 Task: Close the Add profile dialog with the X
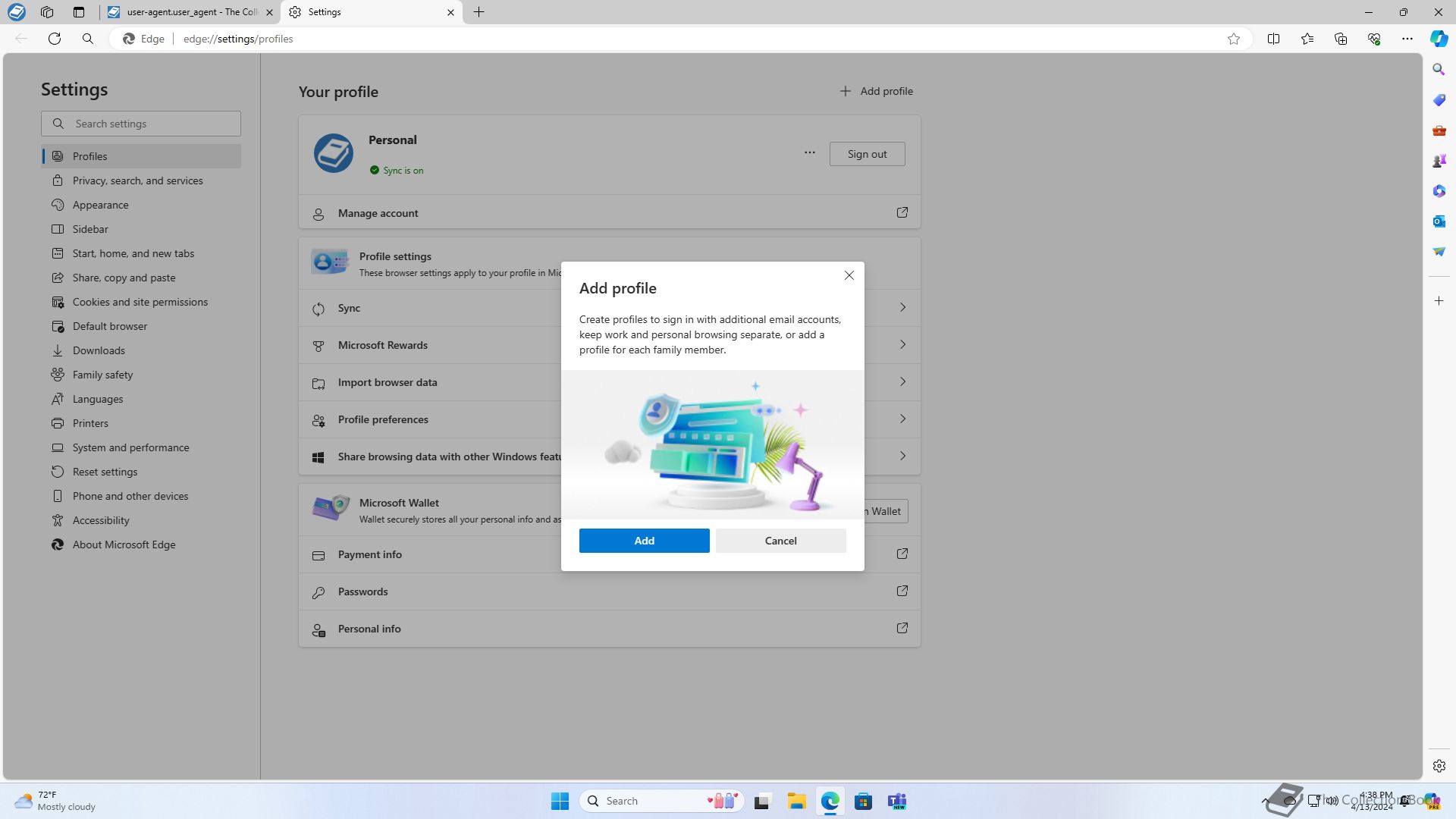[x=849, y=275]
